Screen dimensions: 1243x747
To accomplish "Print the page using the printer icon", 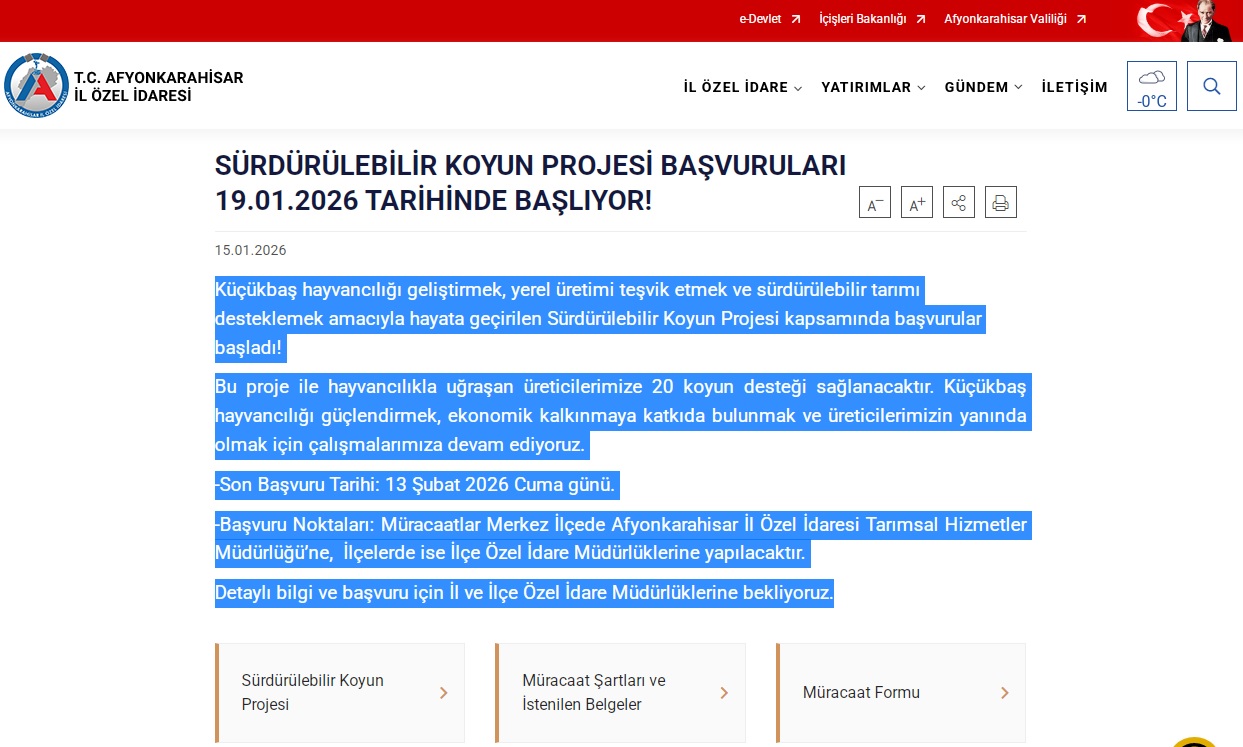I will click(1000, 203).
